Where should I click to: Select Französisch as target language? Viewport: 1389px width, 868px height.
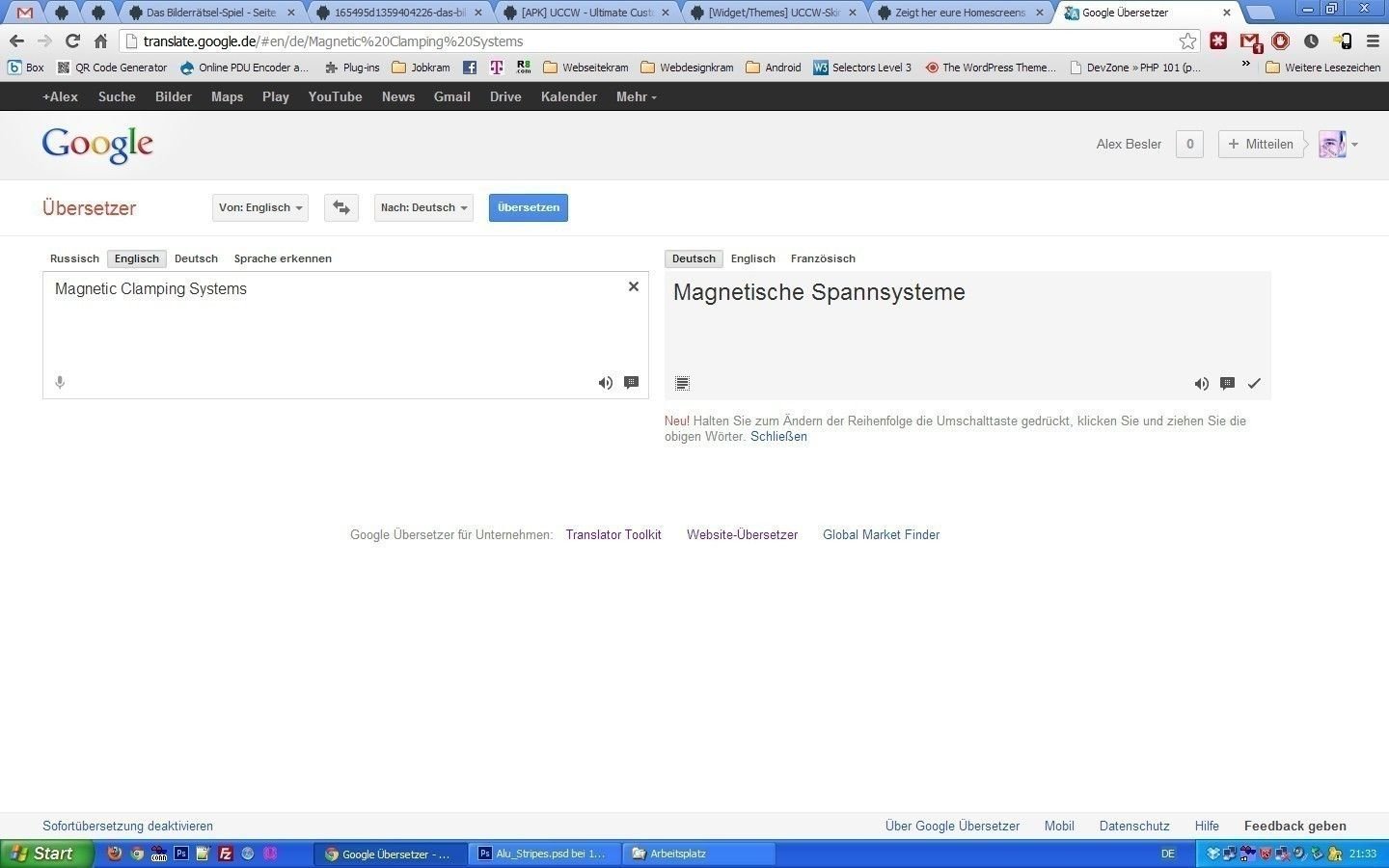pyautogui.click(x=823, y=258)
